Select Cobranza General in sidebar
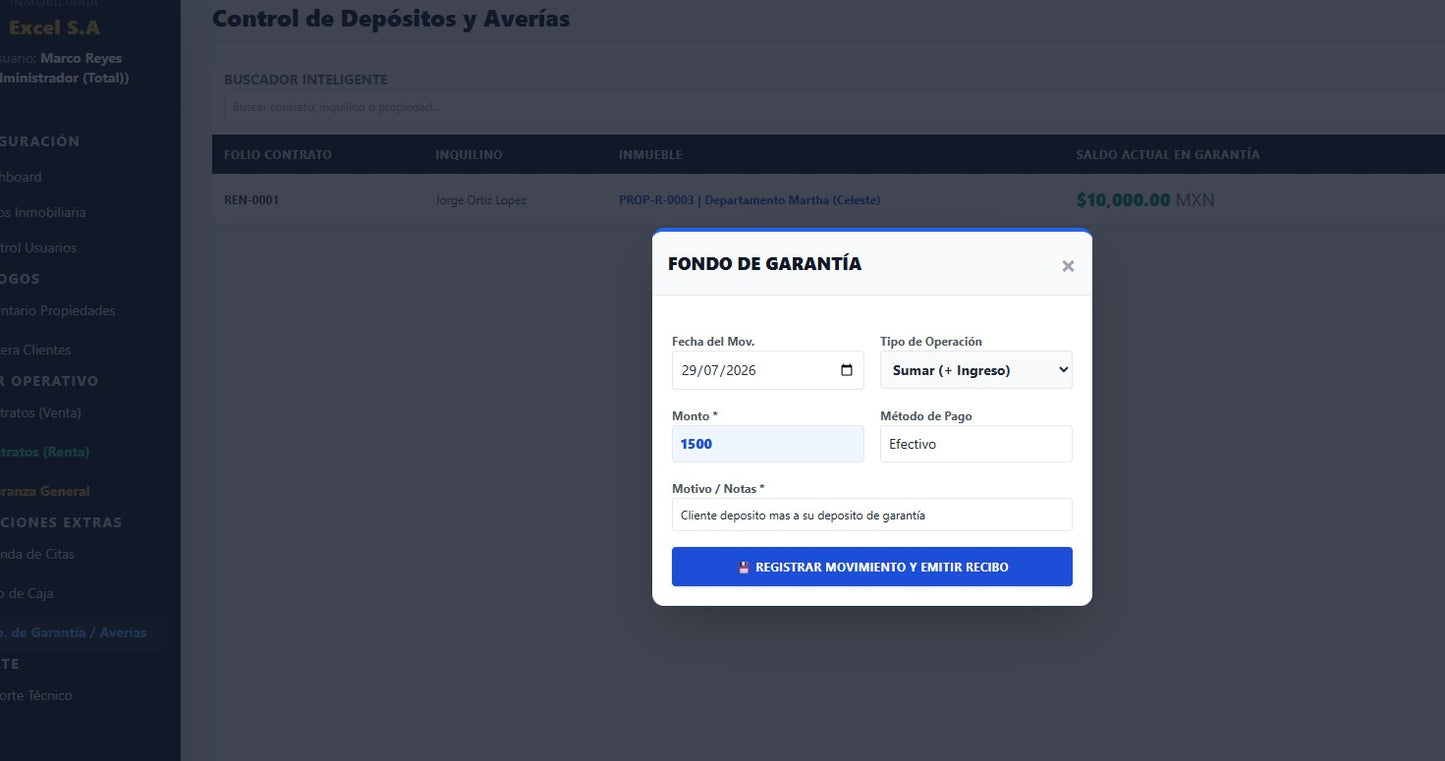This screenshot has width=1445, height=761. [44, 491]
